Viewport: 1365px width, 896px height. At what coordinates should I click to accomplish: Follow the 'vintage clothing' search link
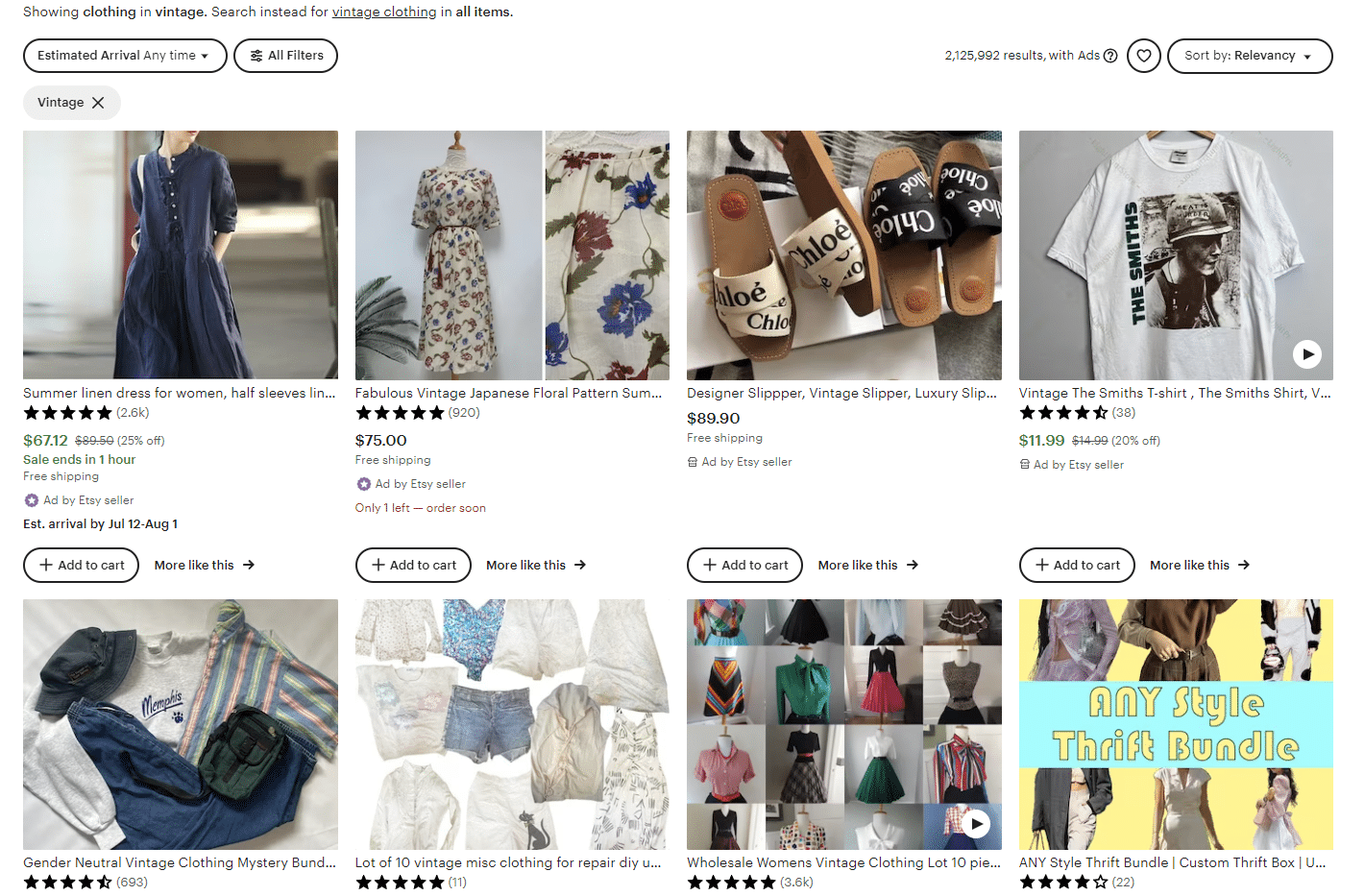[384, 12]
